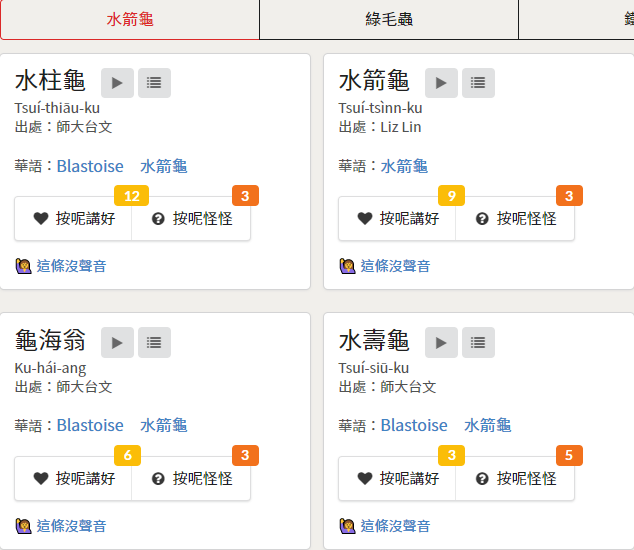Open Blastoise link in 水壽龜 card

(x=414, y=425)
